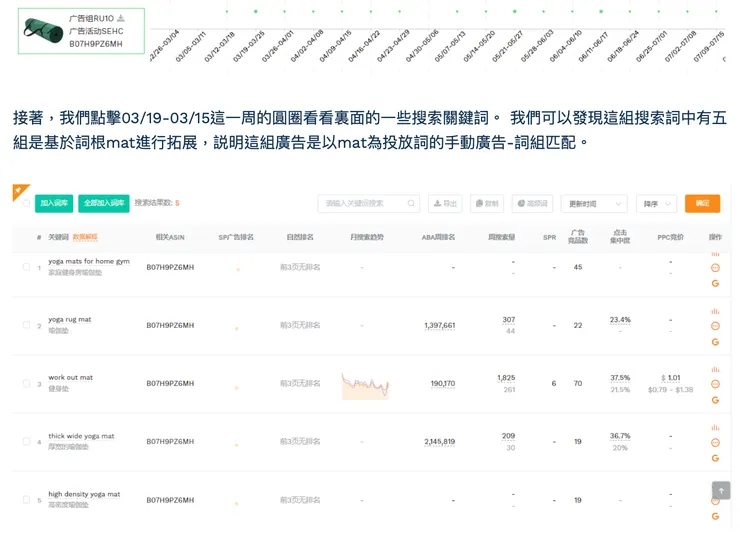Click the work out mat search trend sparkline
The height and width of the screenshot is (542, 740).
pos(365,386)
